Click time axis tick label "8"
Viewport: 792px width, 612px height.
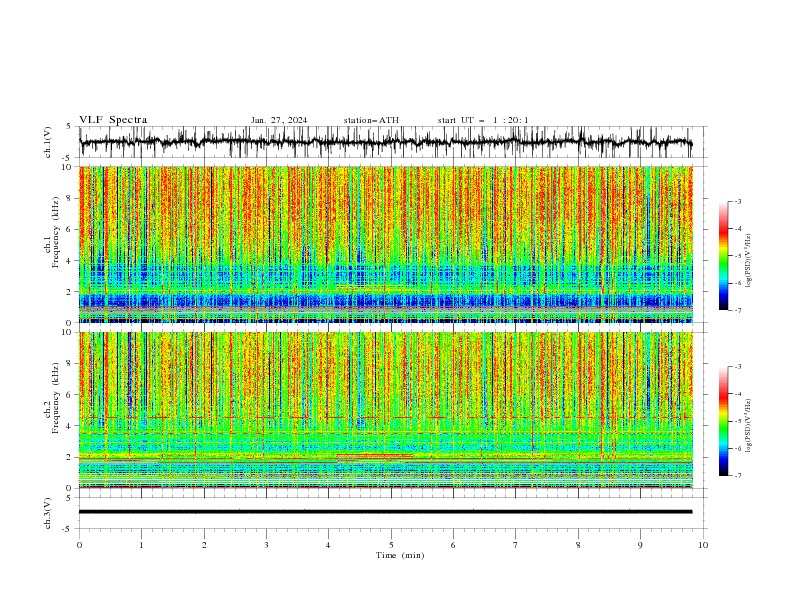click(x=578, y=545)
